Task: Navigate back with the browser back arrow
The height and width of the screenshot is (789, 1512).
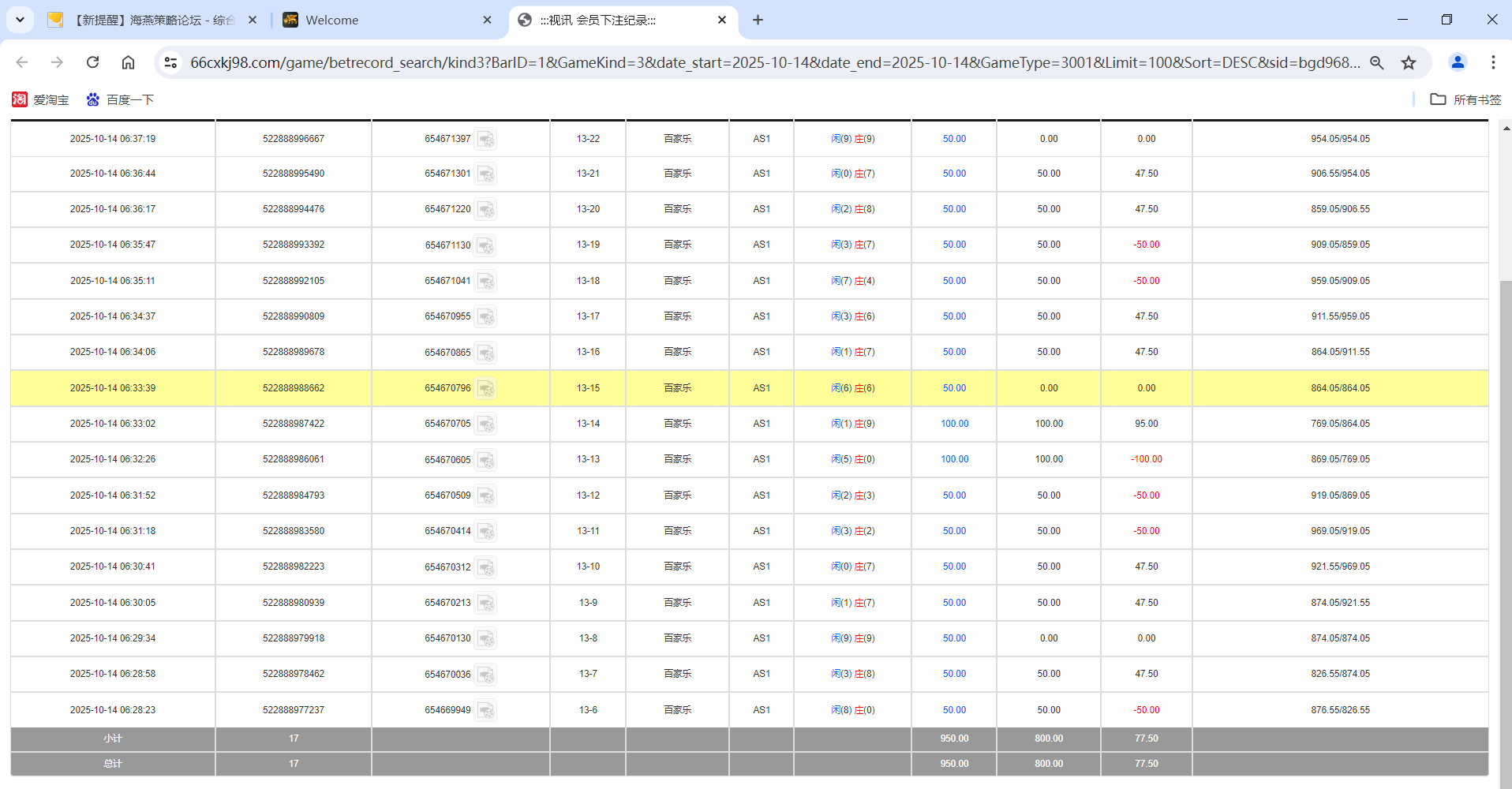Action: (21, 62)
